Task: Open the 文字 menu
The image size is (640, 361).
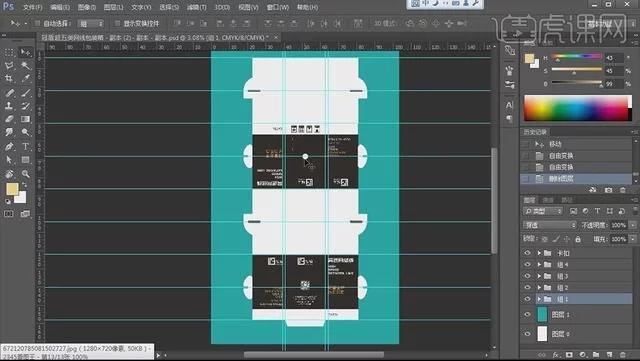Action: (141, 7)
